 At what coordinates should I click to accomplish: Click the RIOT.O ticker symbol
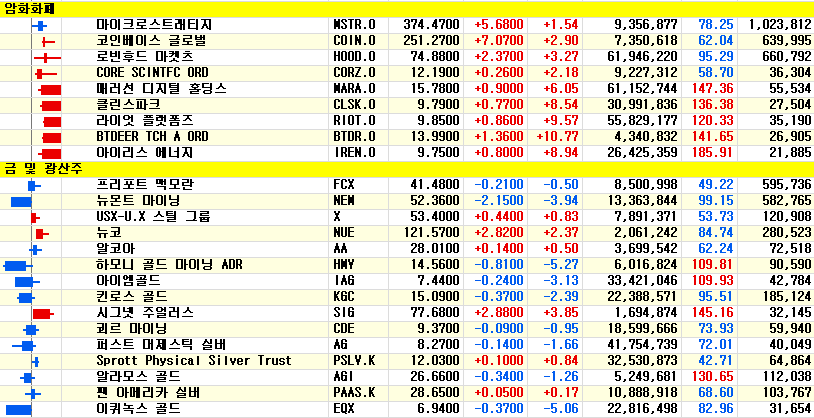click(354, 120)
